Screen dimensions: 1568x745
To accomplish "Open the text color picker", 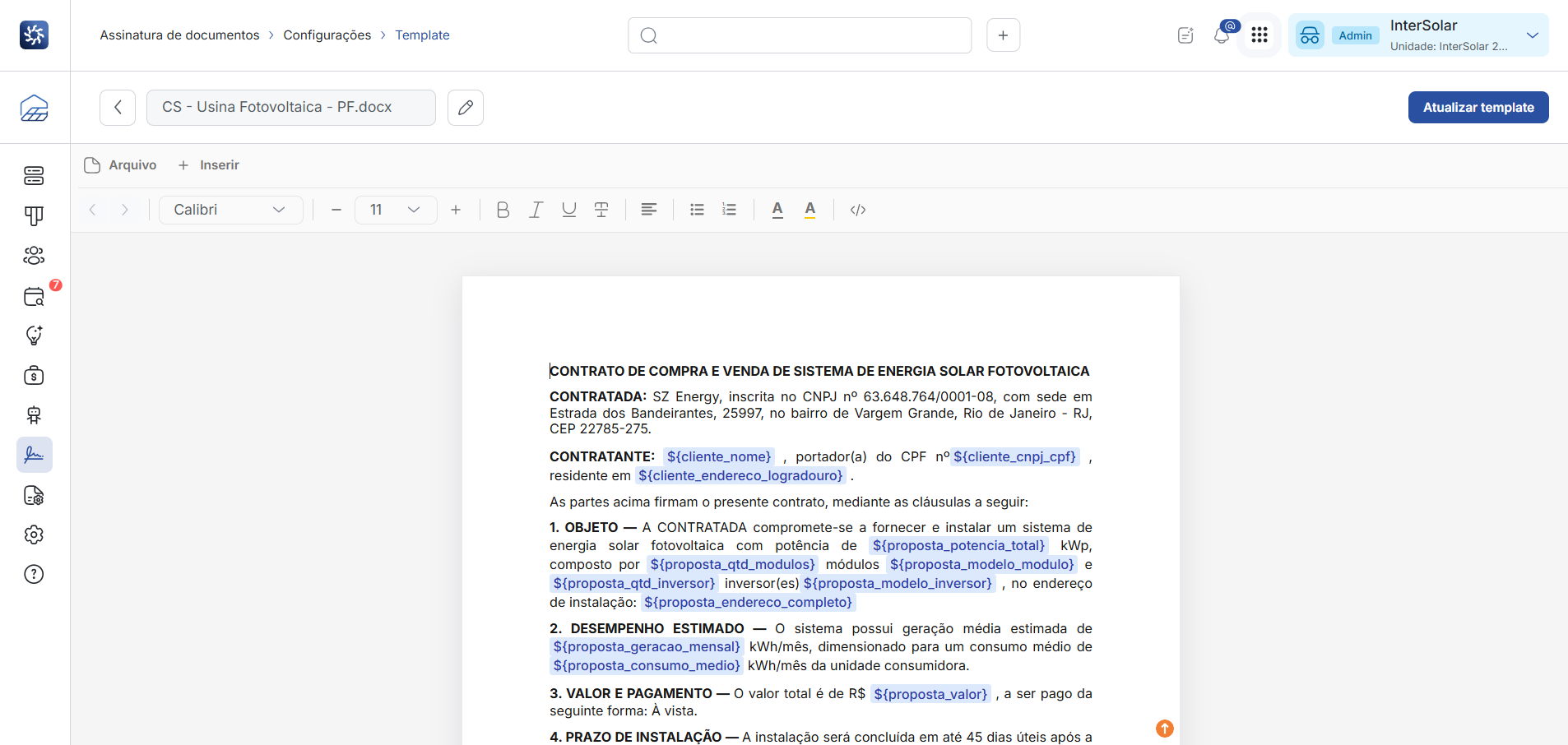I will click(x=777, y=210).
